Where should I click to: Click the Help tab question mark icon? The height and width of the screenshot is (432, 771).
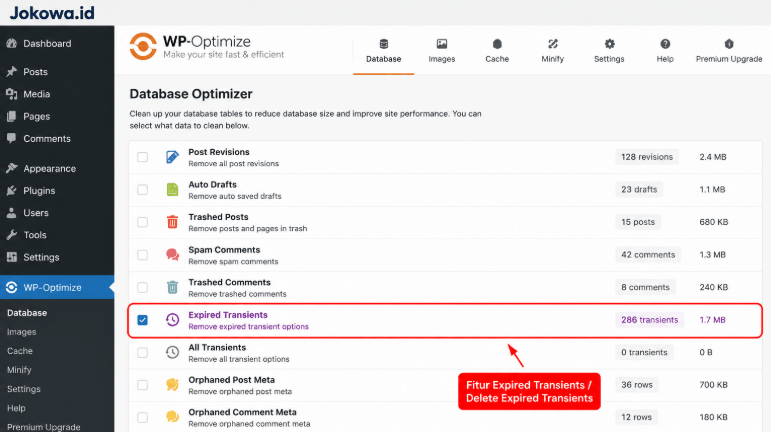click(x=665, y=44)
